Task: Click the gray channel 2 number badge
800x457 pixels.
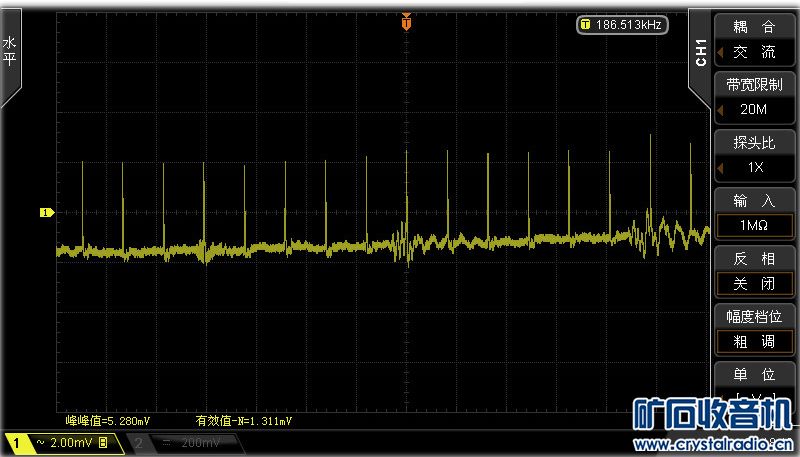Action: coord(141,442)
